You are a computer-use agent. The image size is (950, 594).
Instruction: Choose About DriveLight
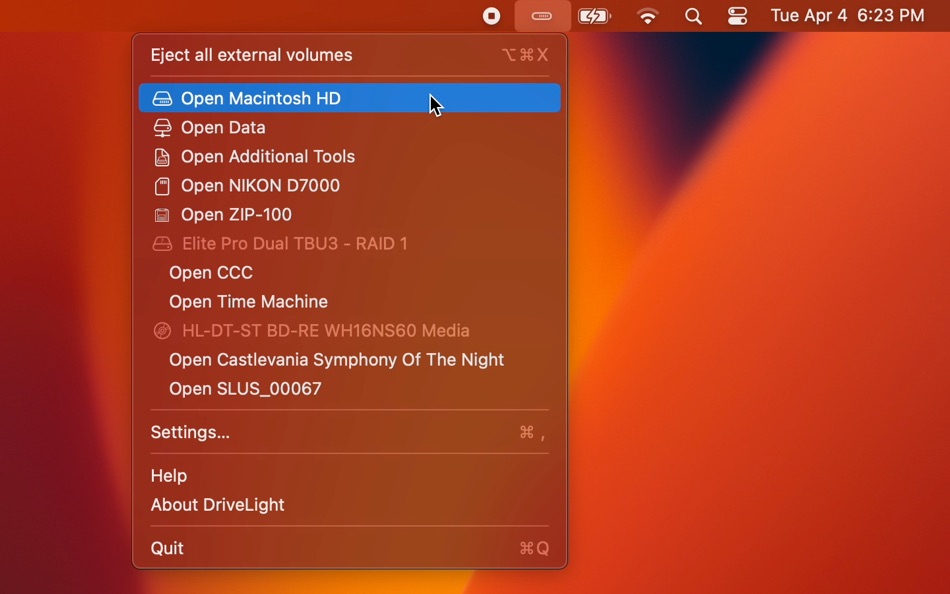[x=350, y=505]
